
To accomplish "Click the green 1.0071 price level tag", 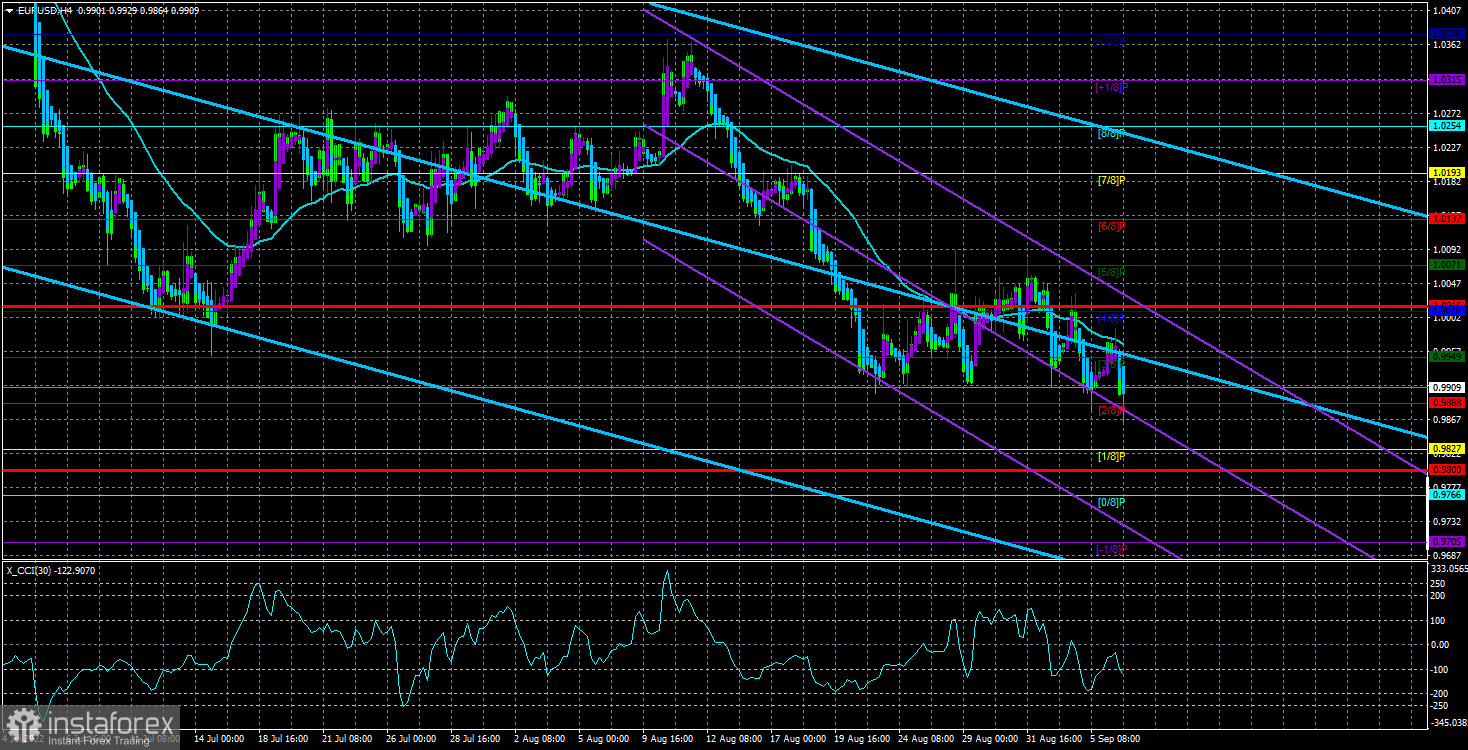I will click(x=1446, y=265).
